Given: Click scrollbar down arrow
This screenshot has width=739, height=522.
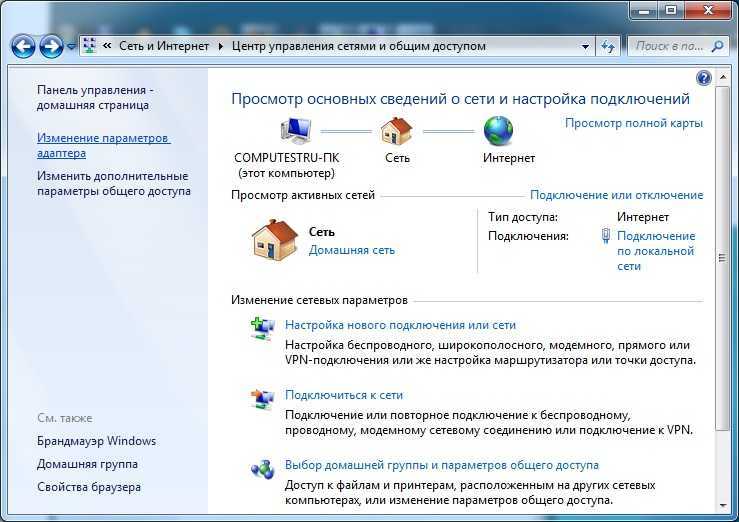Looking at the screenshot, I should tap(723, 506).
